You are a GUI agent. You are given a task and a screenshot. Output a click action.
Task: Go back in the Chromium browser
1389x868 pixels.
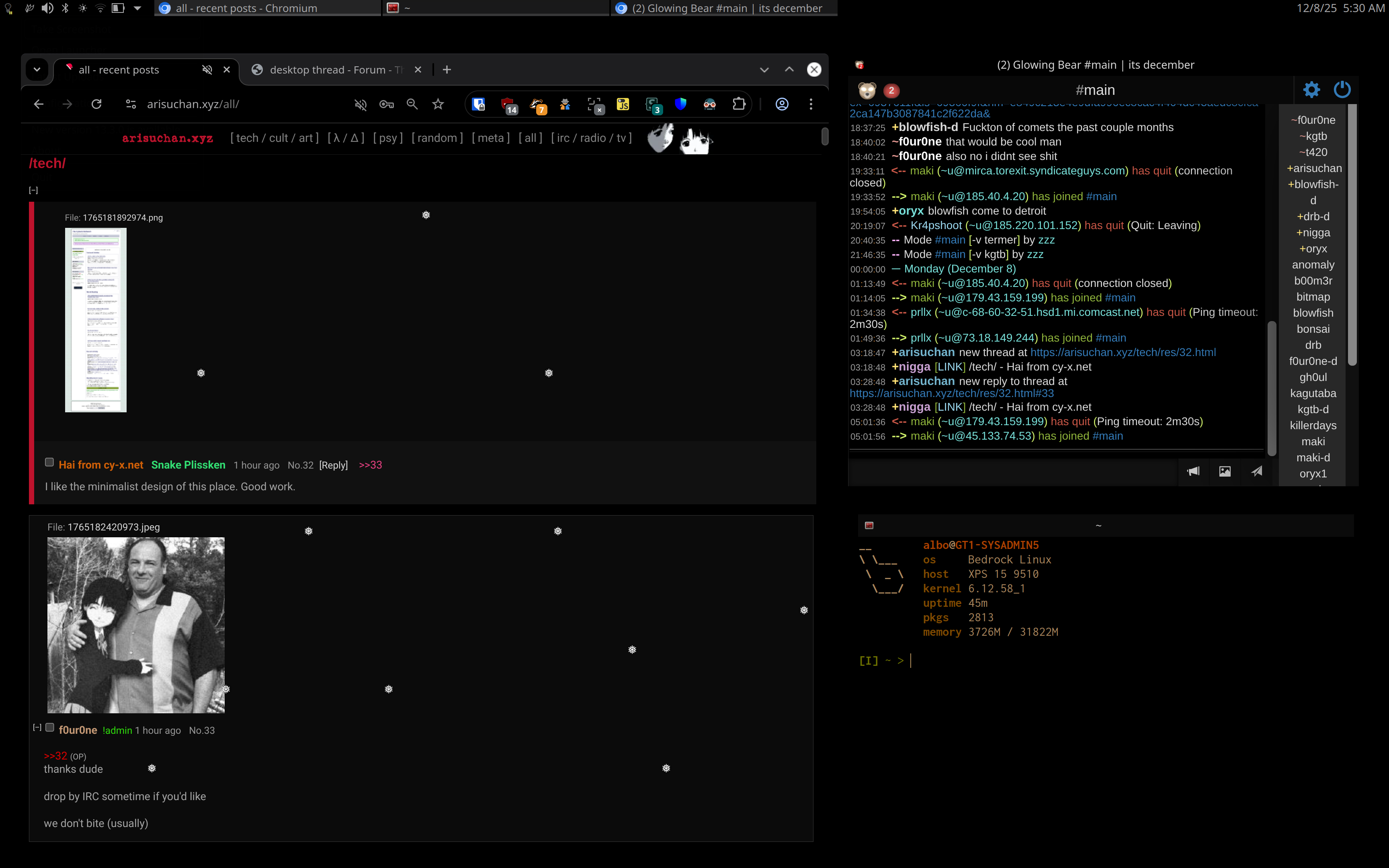coord(39,104)
